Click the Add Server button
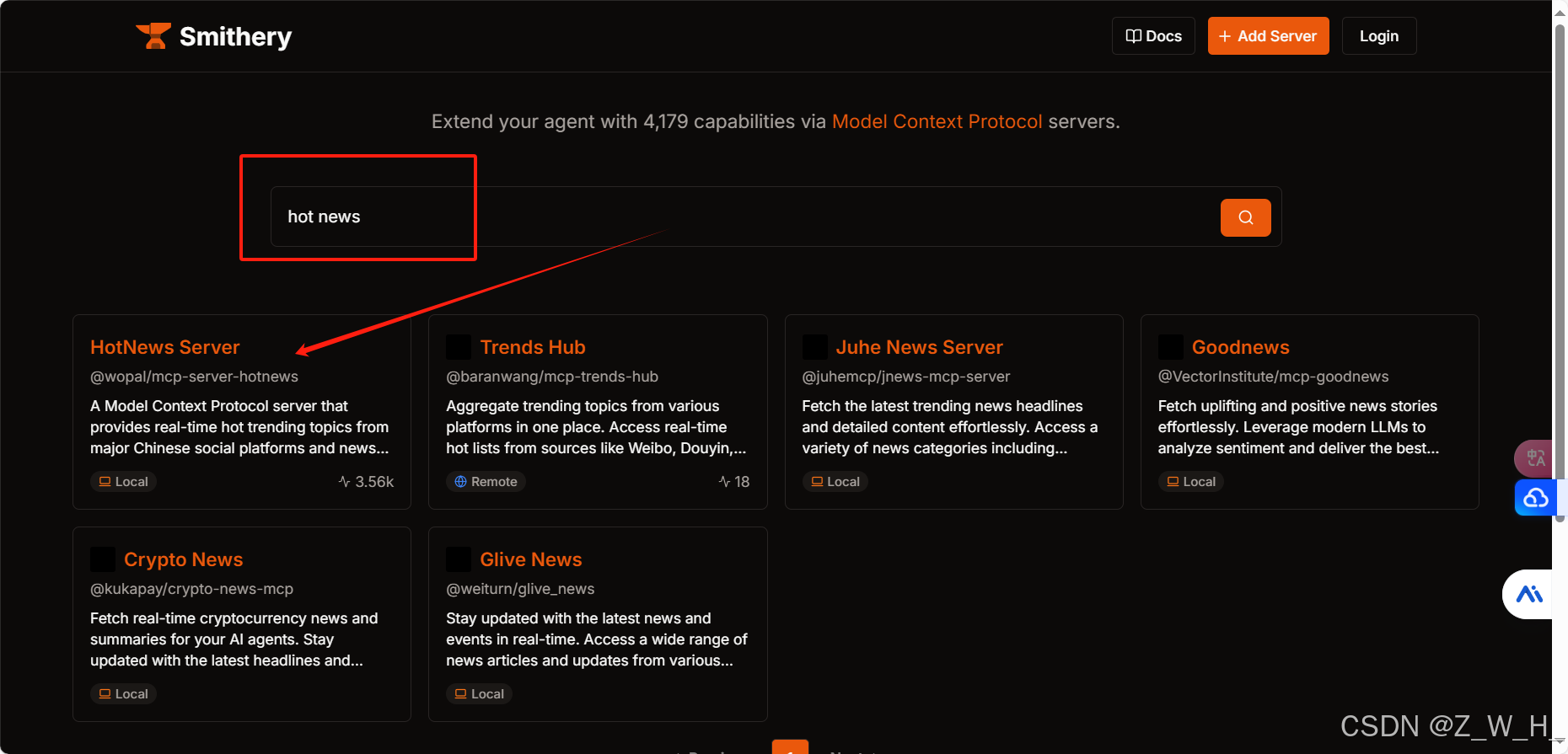The height and width of the screenshot is (754, 1568). pyautogui.click(x=1268, y=36)
